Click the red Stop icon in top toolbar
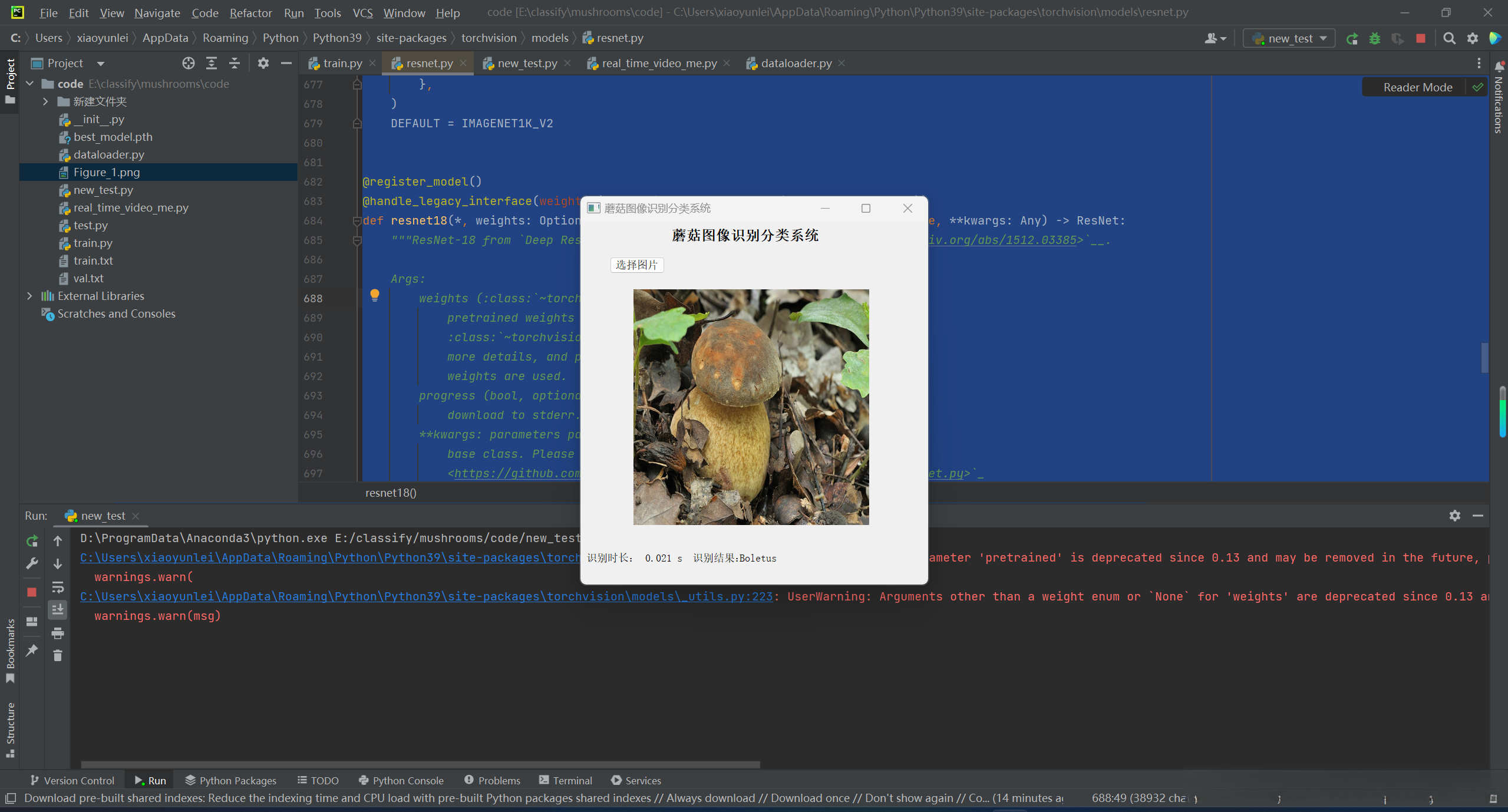The image size is (1508, 812). pos(1421,39)
